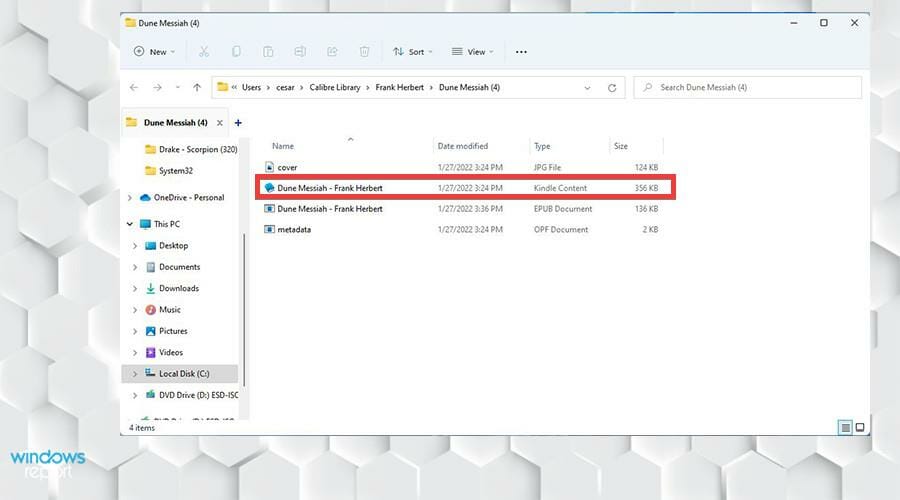Image resolution: width=900 pixels, height=500 pixels.
Task: Click the Kindle Content file icon
Action: [x=269, y=188]
